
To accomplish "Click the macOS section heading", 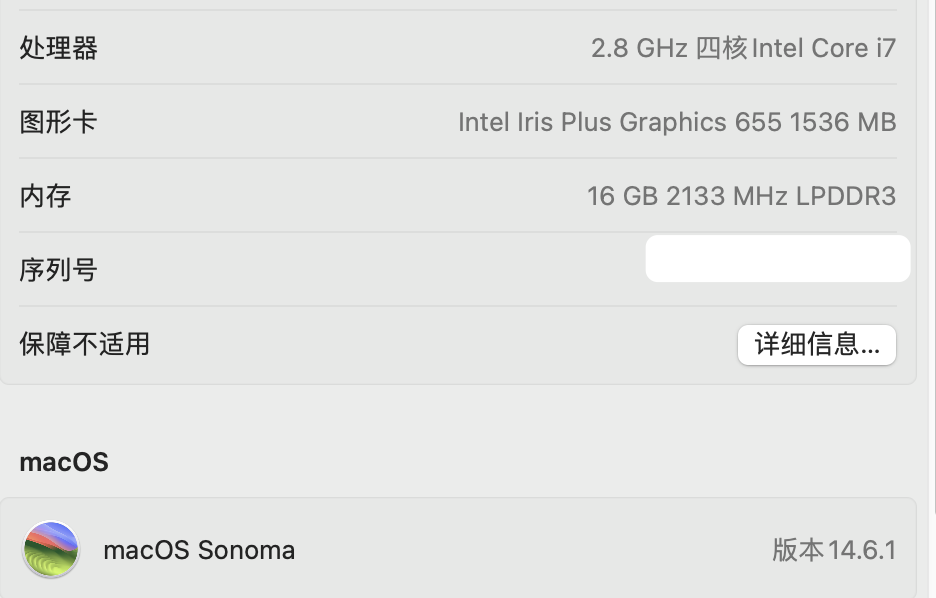I will click(x=64, y=462).
